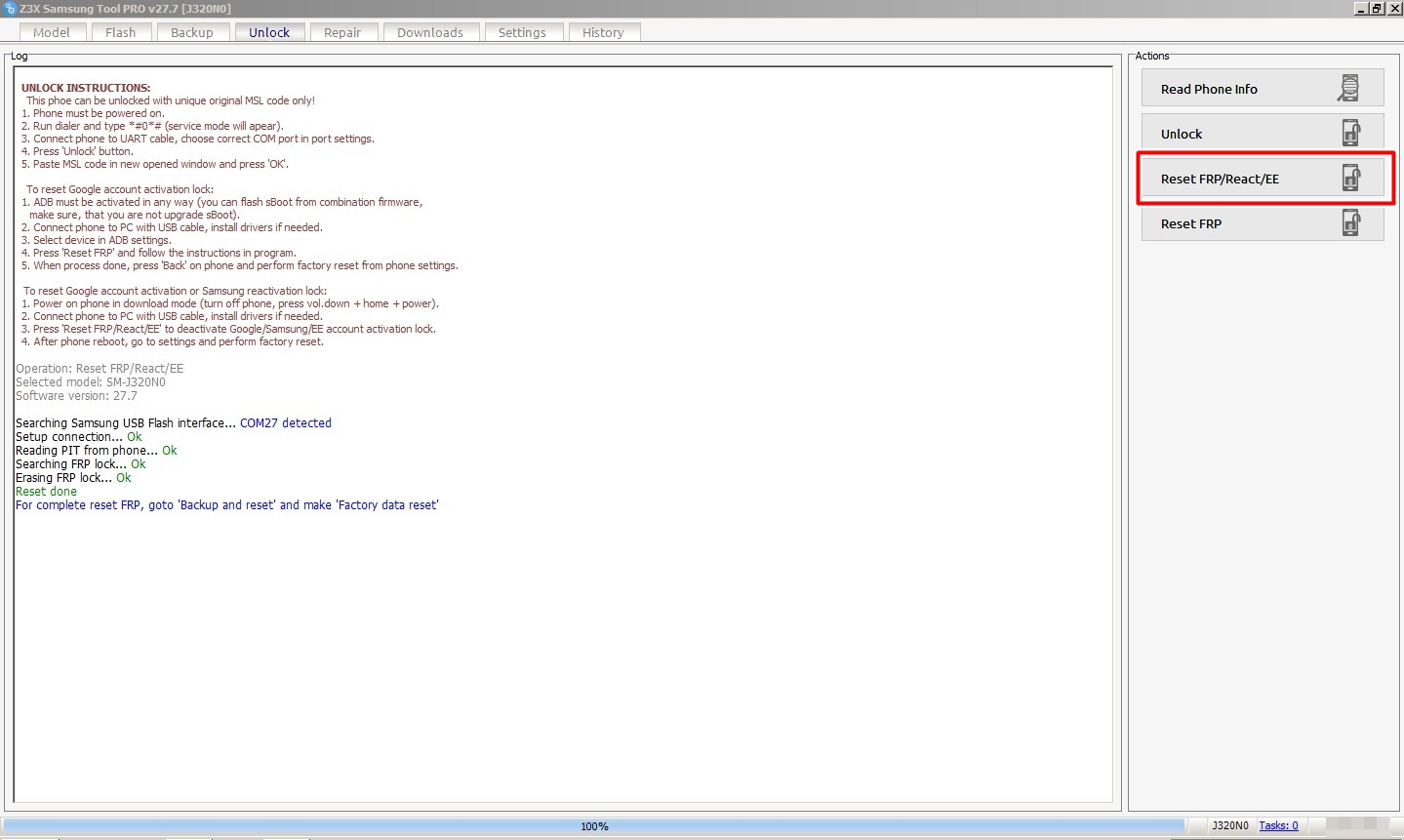Screen dimensions: 1404x840
Task: Close the Z3X Samsung Tool window
Action: pyautogui.click(x=1394, y=8)
